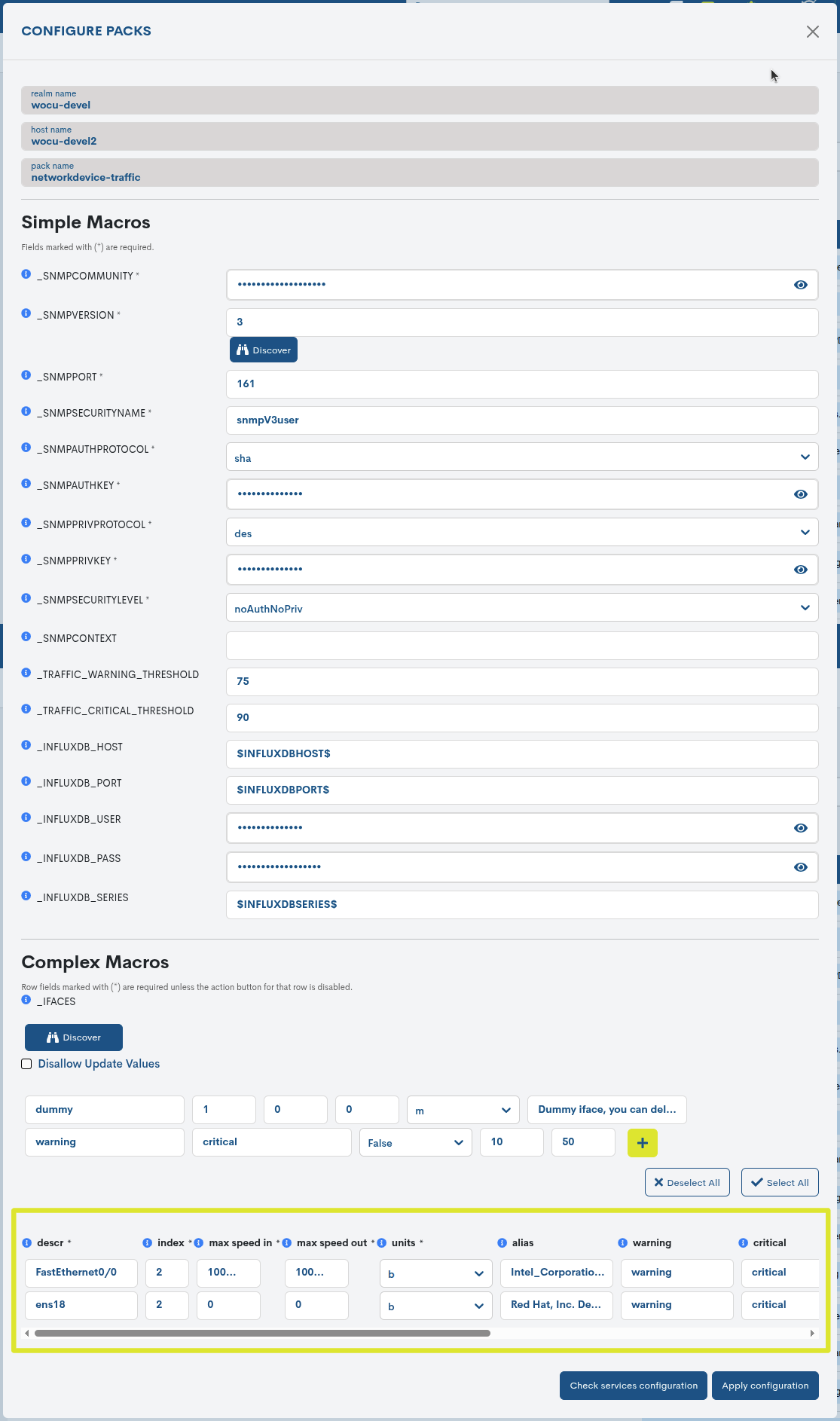The image size is (840, 1421).
Task: Click info icon next to _INFLUXDB_PASS
Action: tap(26, 857)
